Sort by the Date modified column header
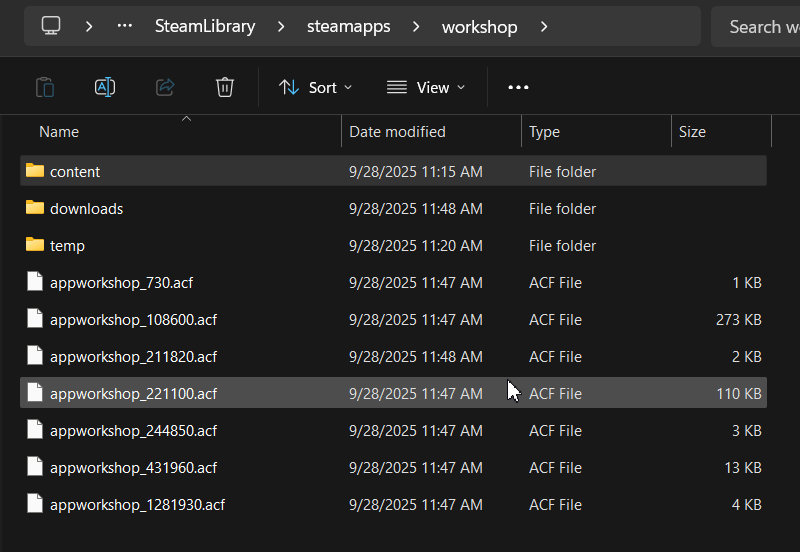 click(397, 132)
